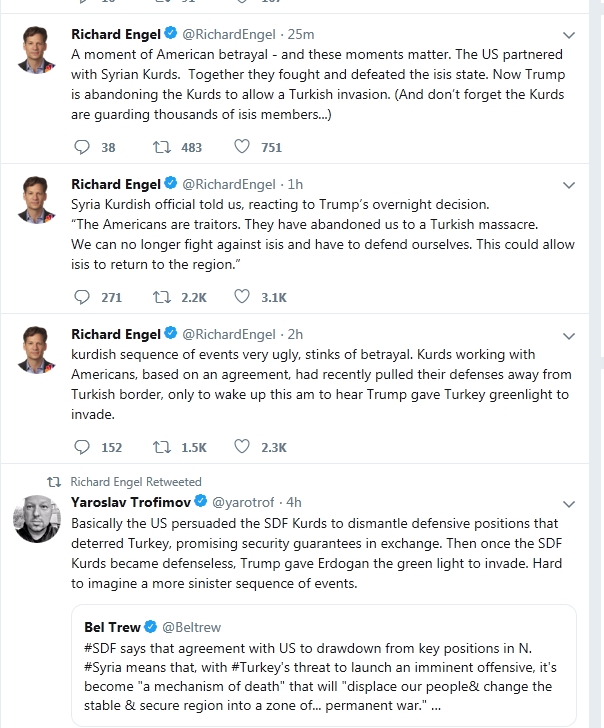Image resolution: width=604 pixels, height=728 pixels.
Task: Like the tweet with 3.1K likes
Action: pos(241,297)
